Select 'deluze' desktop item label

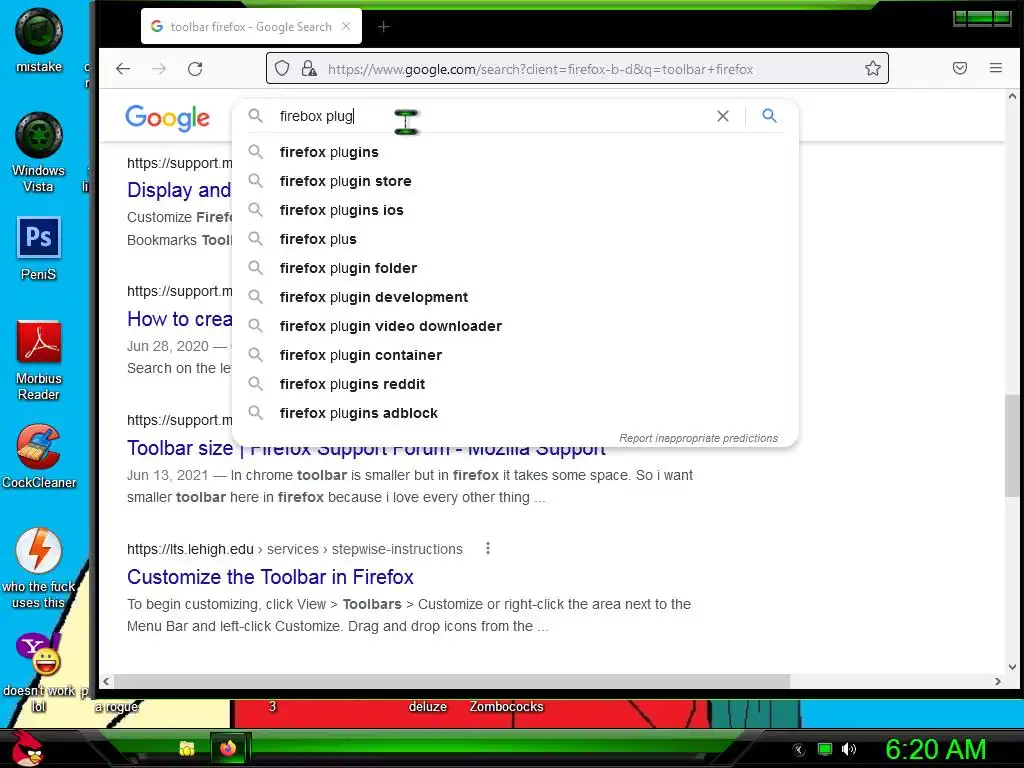tap(428, 707)
